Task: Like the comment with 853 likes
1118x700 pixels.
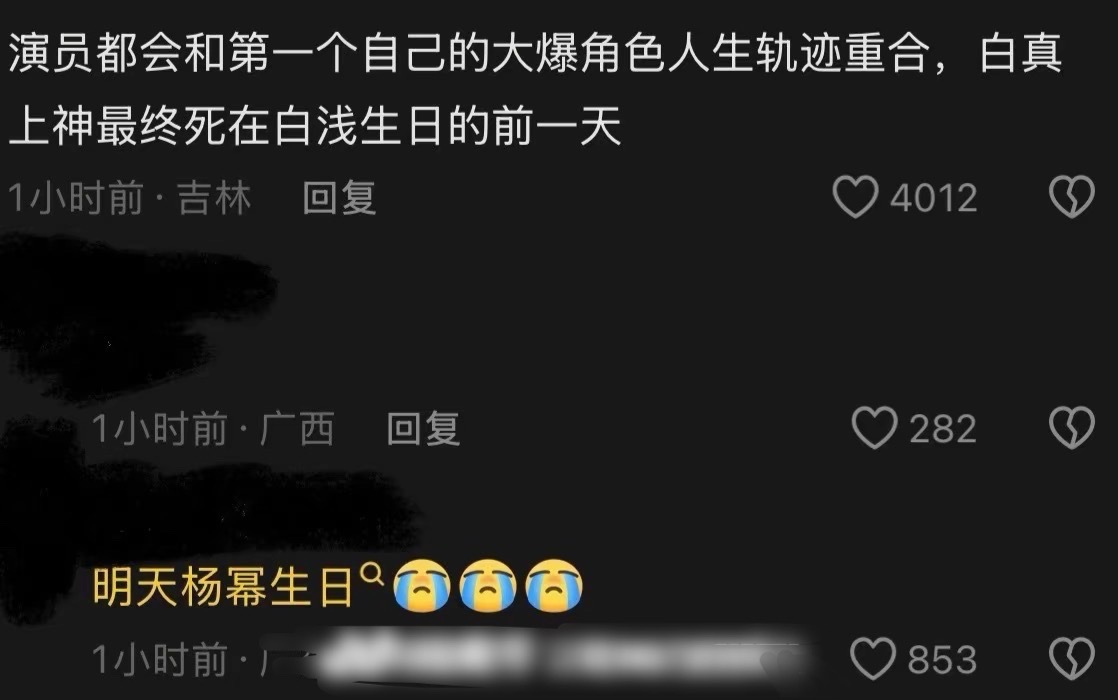Action: click(873, 659)
